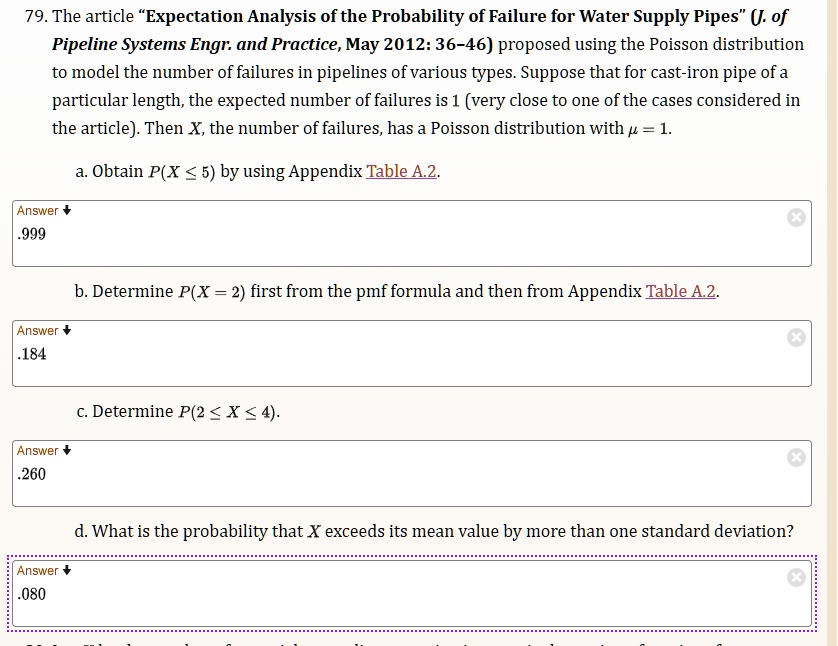This screenshot has width=838, height=646.
Task: Click the X icon beside the .184 answer
Action: click(796, 336)
